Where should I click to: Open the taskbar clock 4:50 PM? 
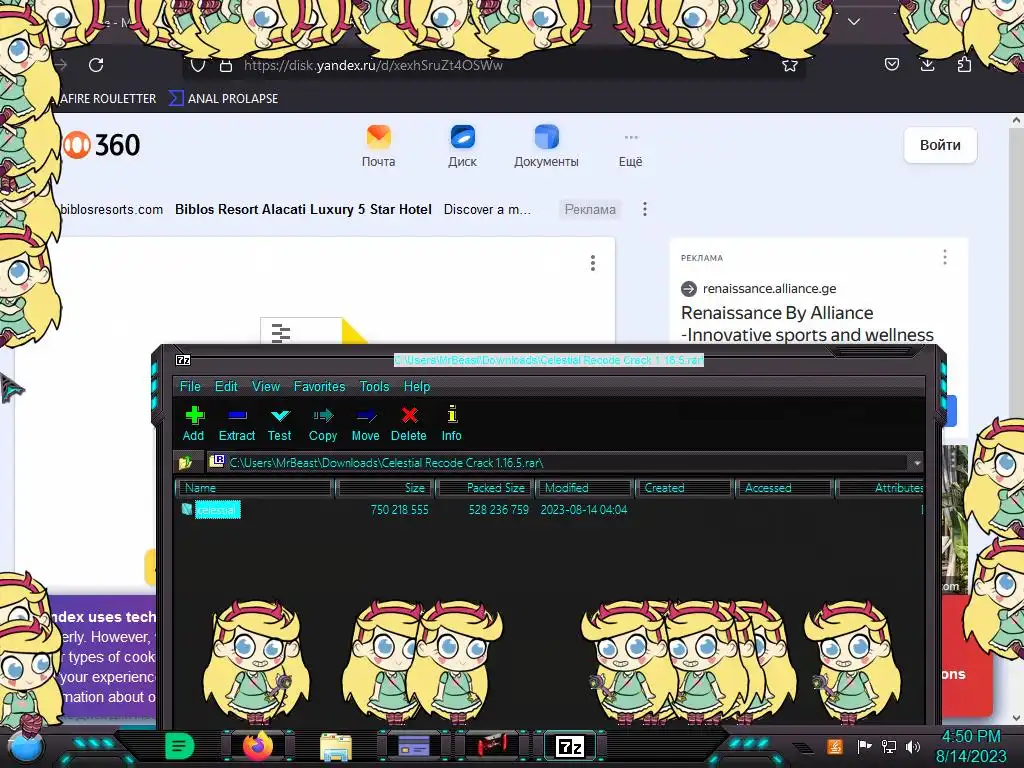point(971,746)
